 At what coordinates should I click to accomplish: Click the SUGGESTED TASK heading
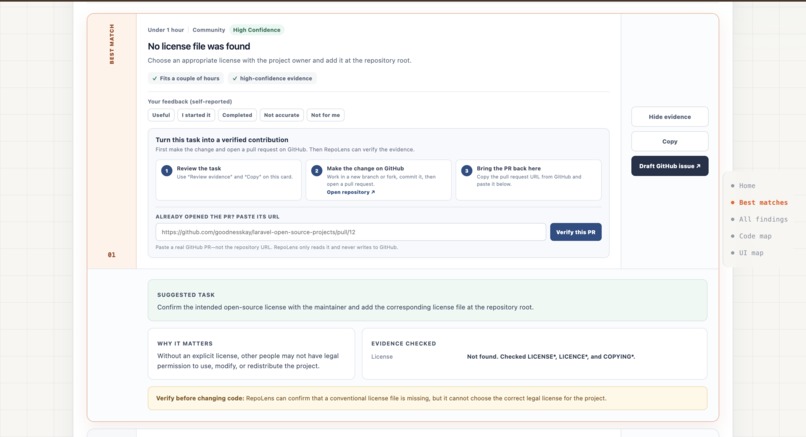186,295
